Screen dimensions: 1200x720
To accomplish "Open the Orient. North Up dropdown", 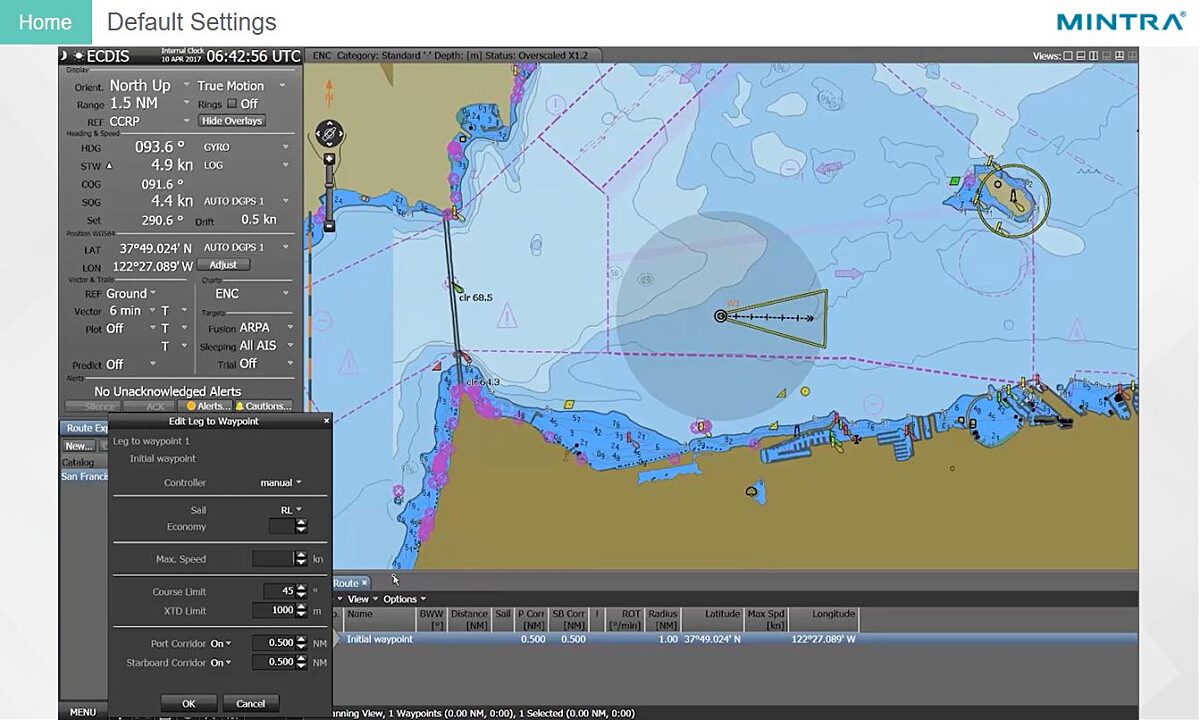I will 147,86.
